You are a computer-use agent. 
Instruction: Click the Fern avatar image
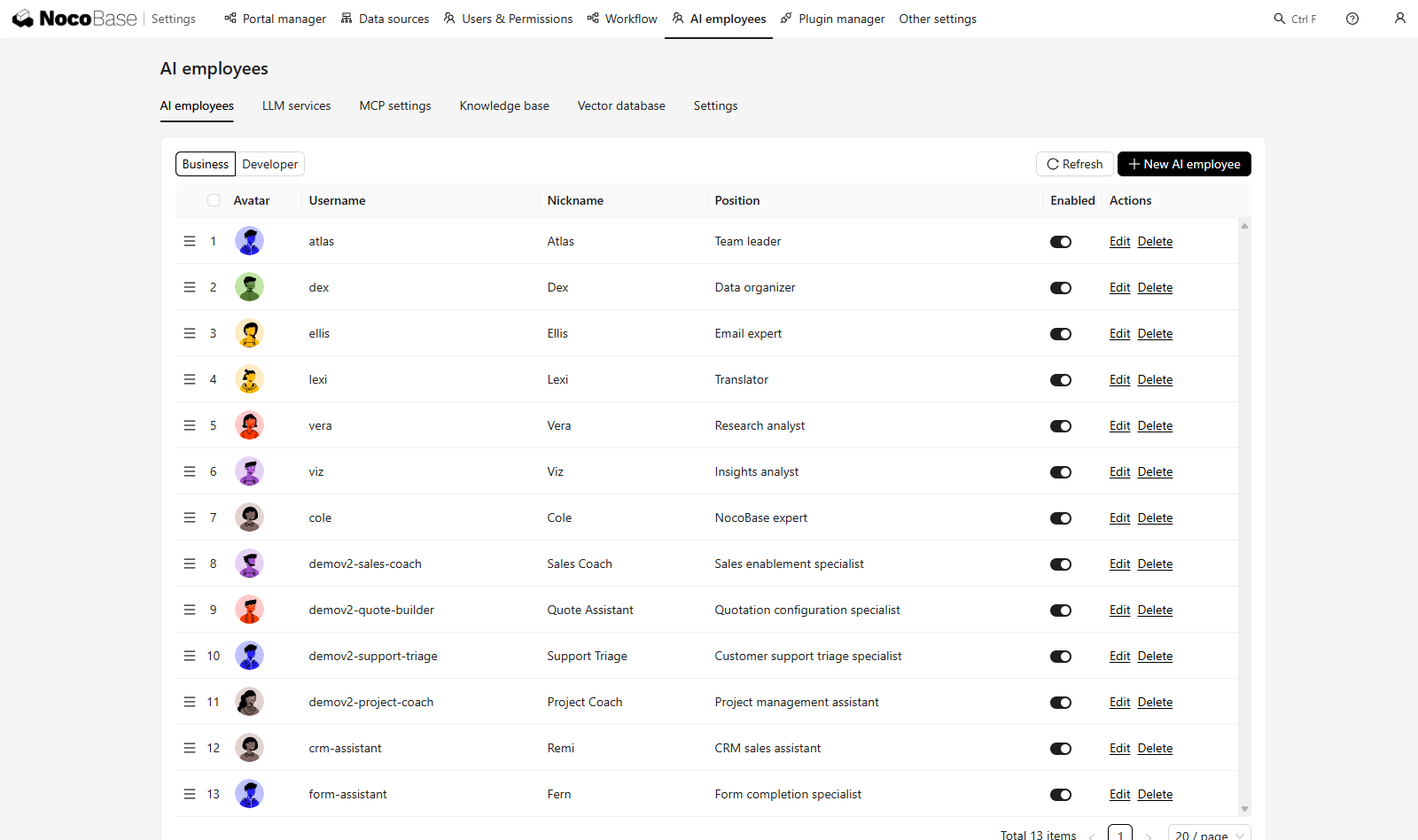(250, 794)
